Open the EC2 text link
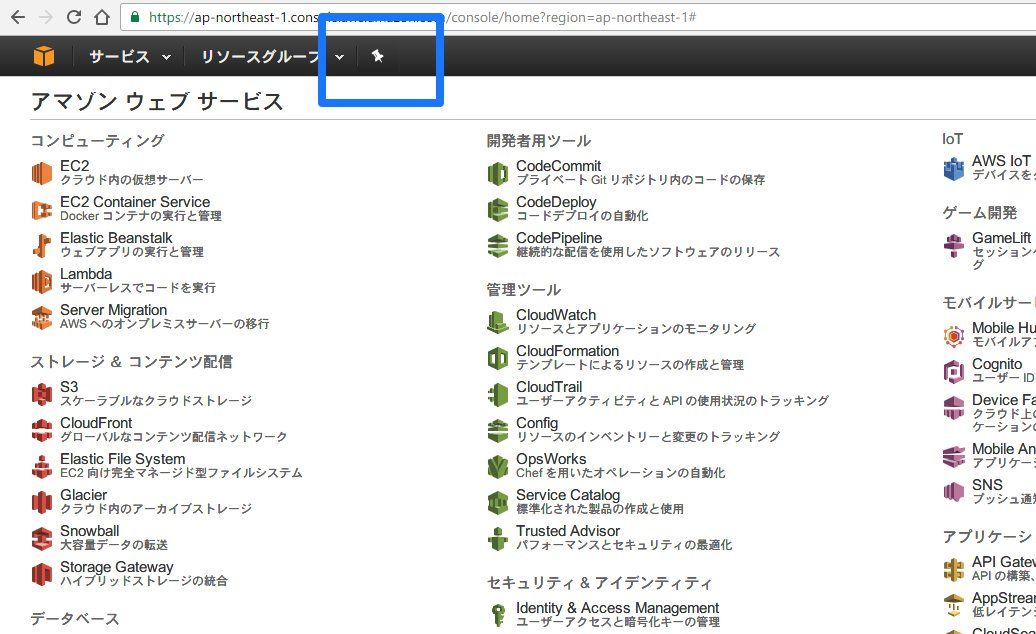 pos(74,166)
